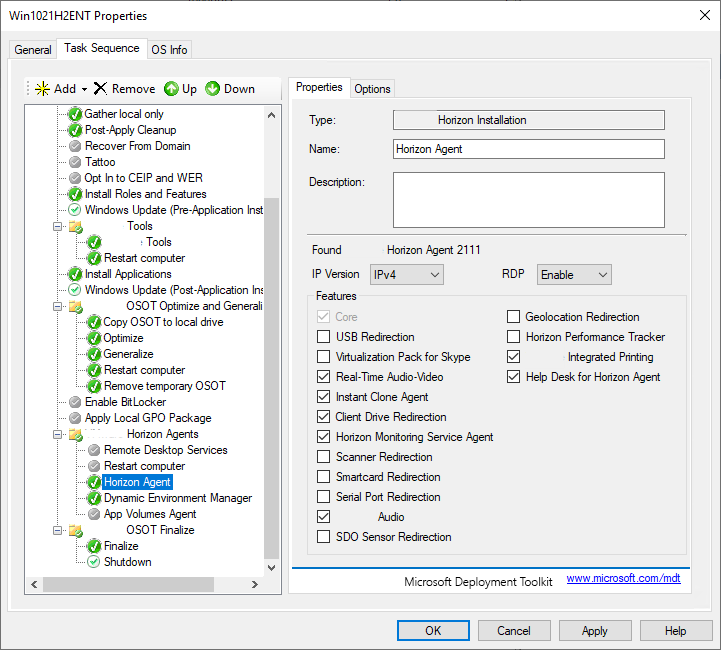Click the OSOT Optimize folder icon
The width and height of the screenshot is (721, 650).
click(x=75, y=306)
